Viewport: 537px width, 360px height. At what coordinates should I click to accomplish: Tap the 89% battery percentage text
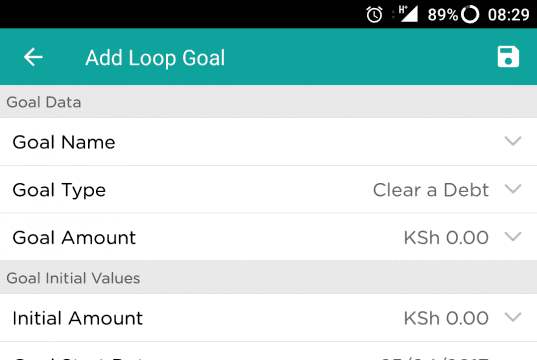click(442, 15)
